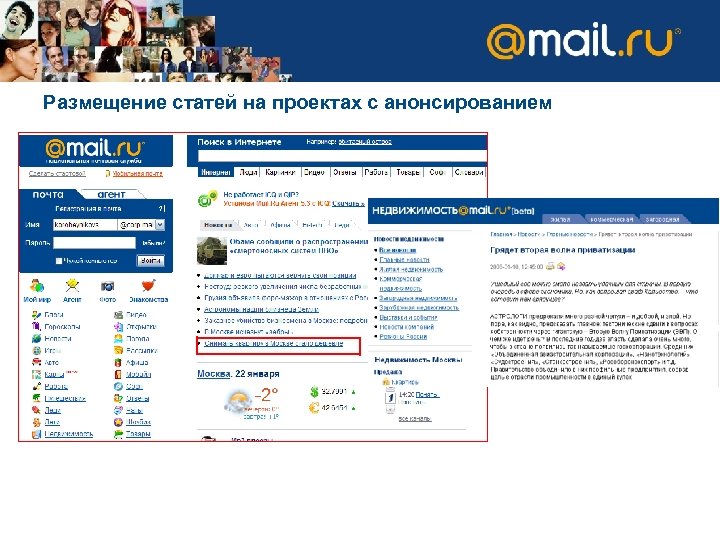Click the flag icon beside Товары
Screen dimensions: 720x540
(118, 434)
